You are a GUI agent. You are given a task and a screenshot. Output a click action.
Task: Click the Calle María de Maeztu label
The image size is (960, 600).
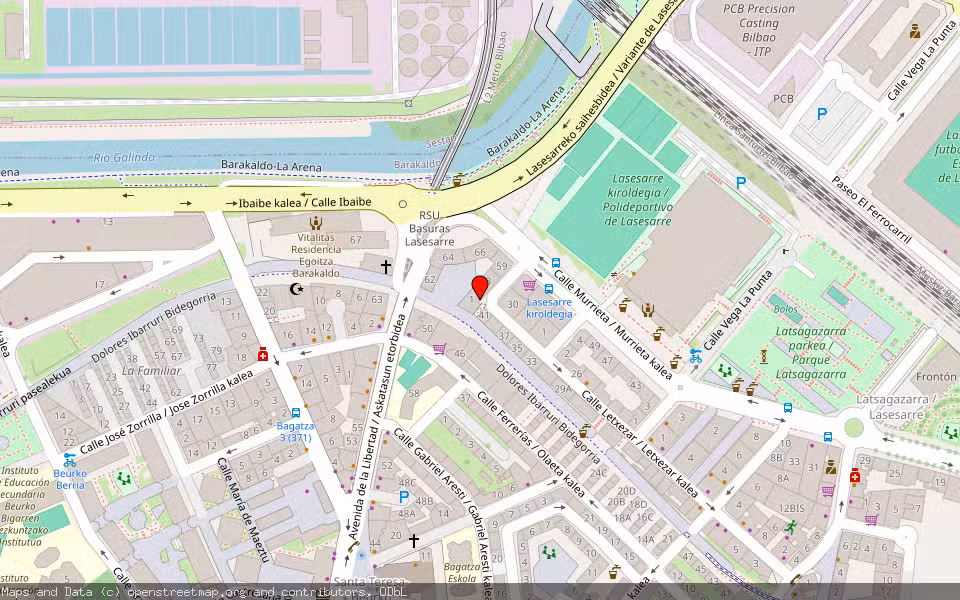pos(243,509)
